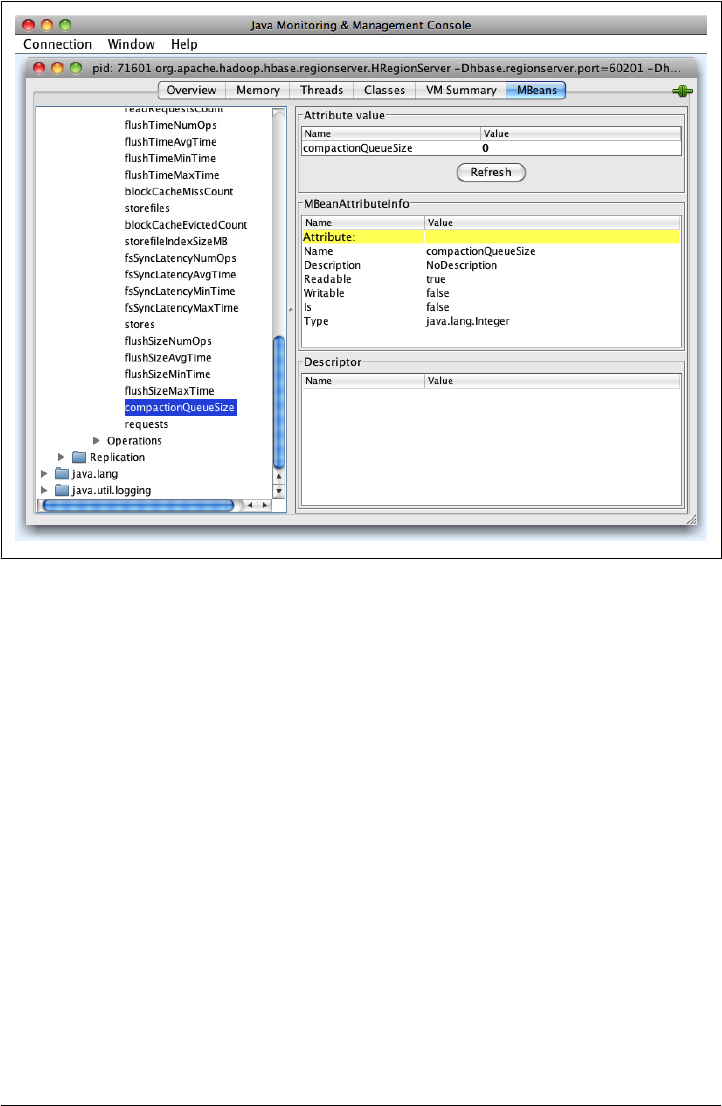Click the Writable row label
Image resolution: width=722 pixels, height=1106 pixels.
[x=324, y=293]
